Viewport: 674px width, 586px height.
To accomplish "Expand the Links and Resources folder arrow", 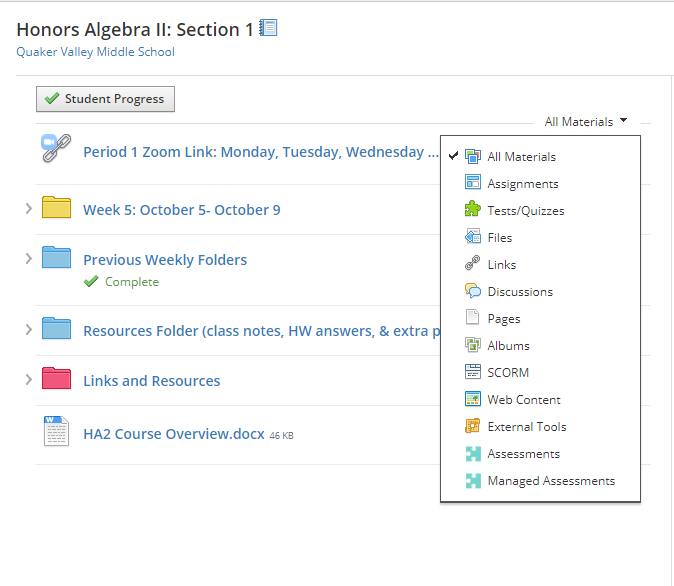I will pyautogui.click(x=28, y=380).
